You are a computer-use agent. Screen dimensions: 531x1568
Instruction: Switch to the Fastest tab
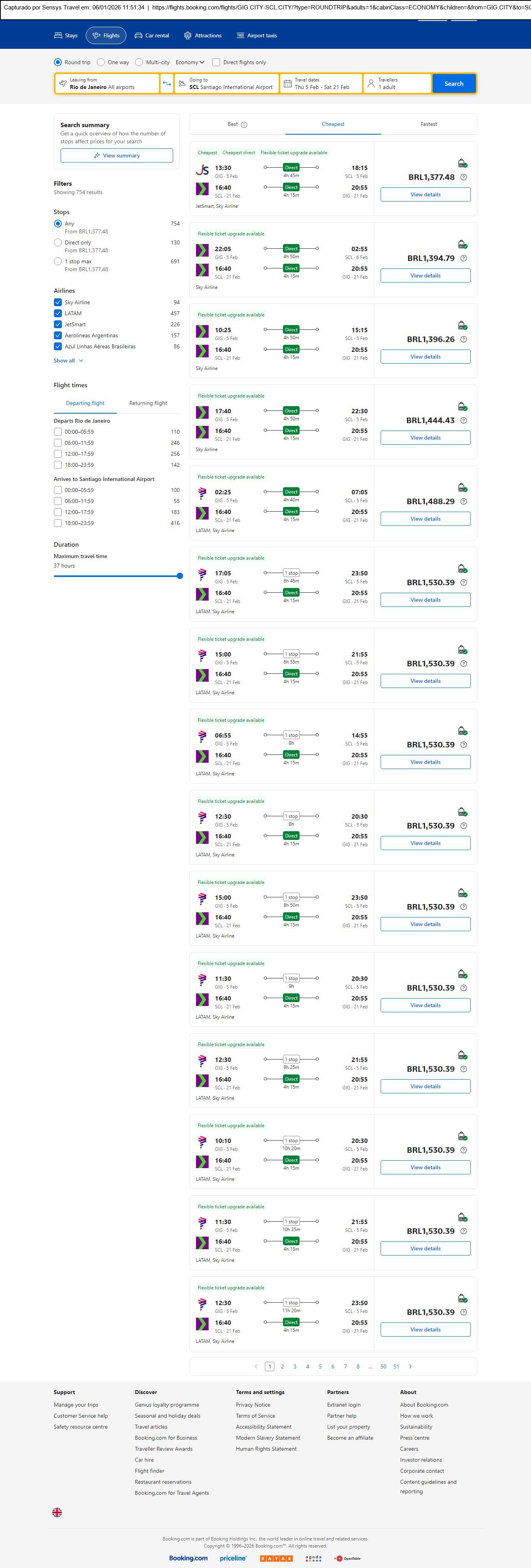(429, 124)
